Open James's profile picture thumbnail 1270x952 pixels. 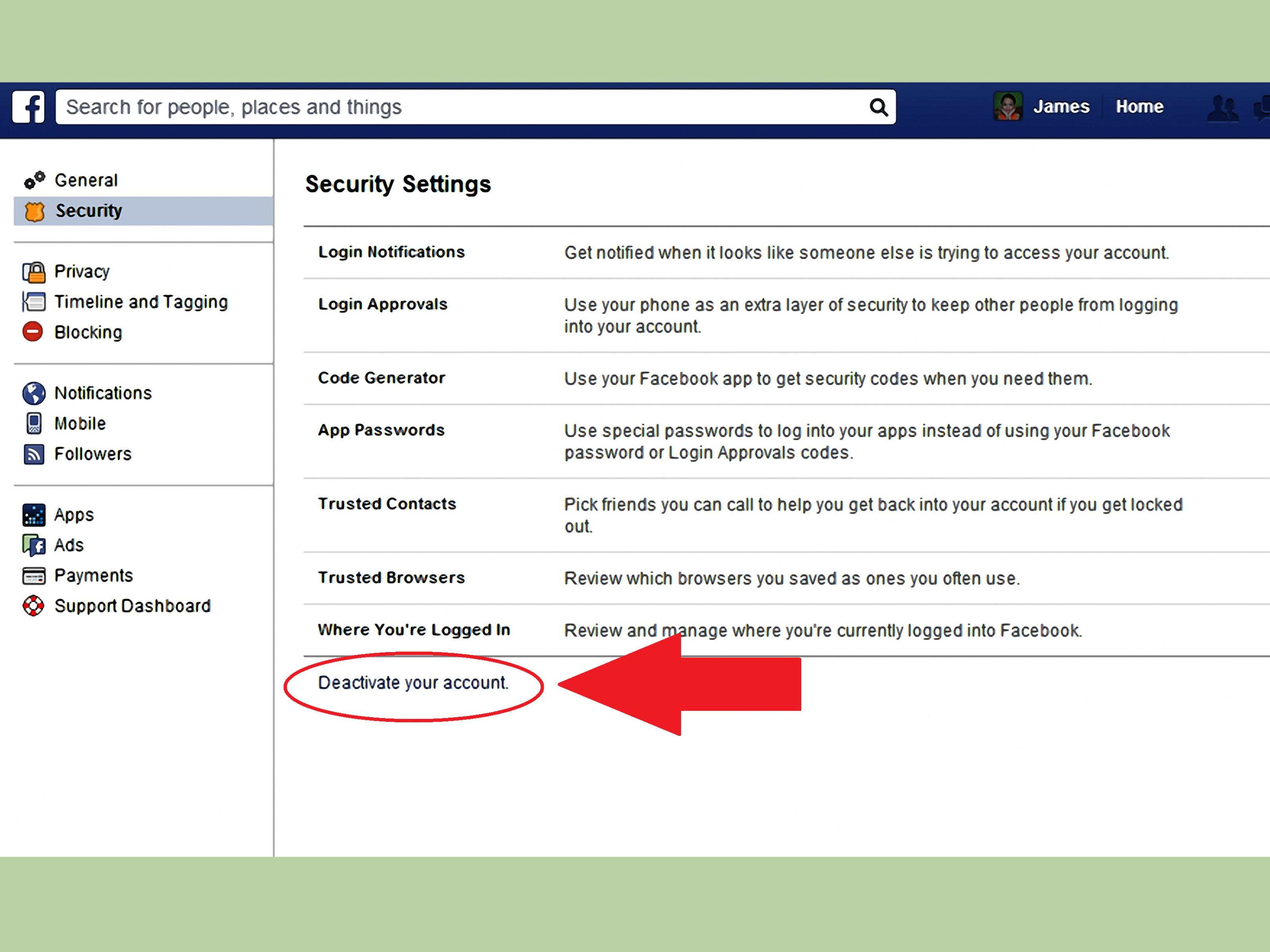click(x=1008, y=106)
